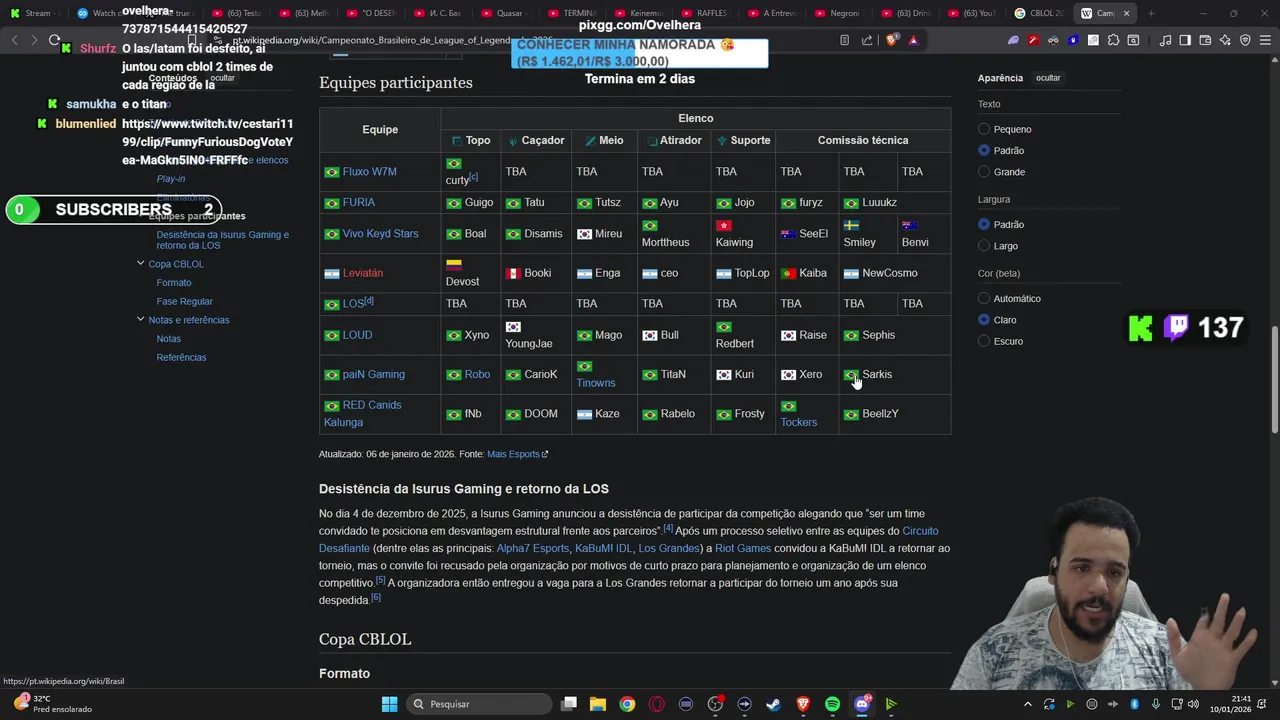Select Claro color mode
Image resolution: width=1280 pixels, height=720 pixels.
[984, 320]
